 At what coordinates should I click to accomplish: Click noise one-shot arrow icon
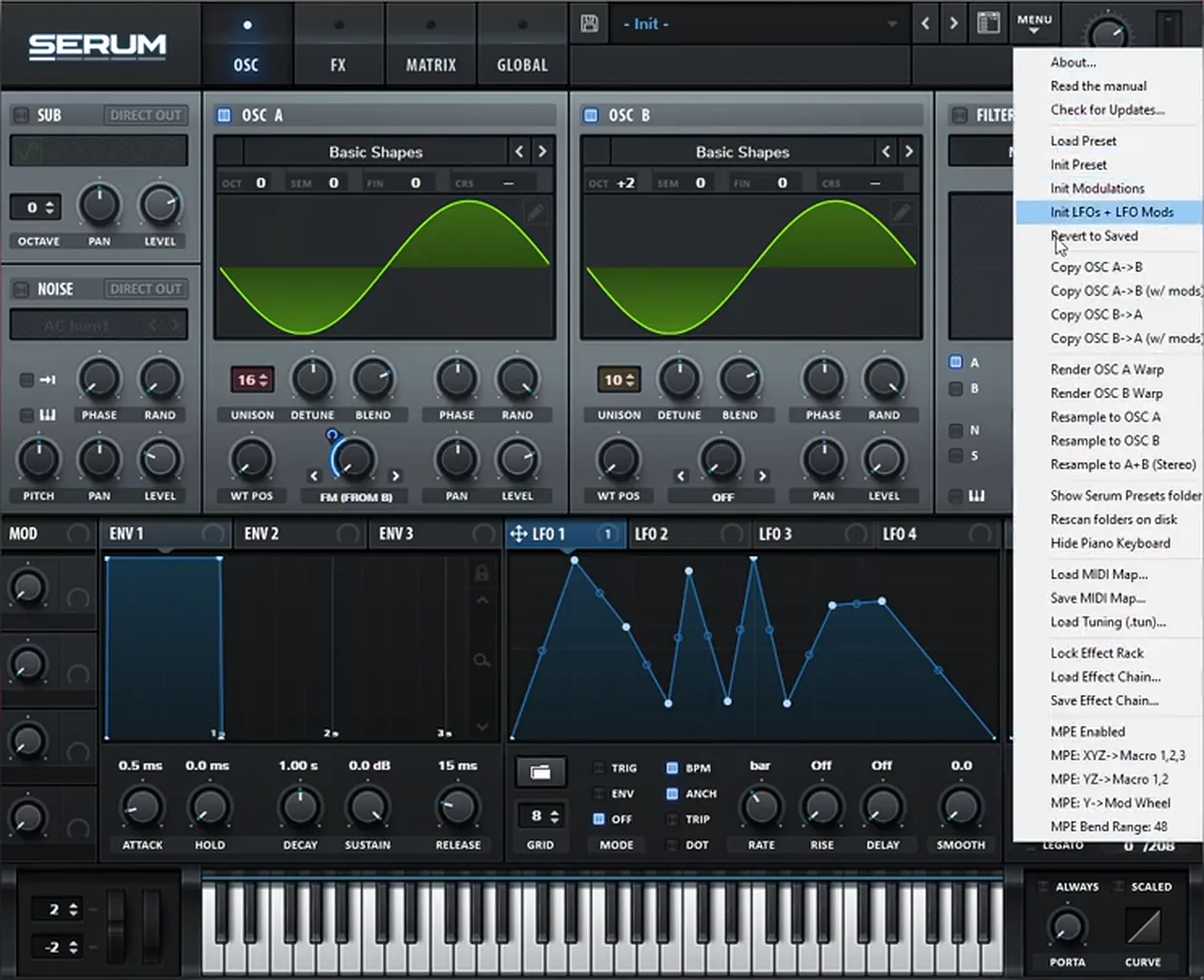(47, 380)
